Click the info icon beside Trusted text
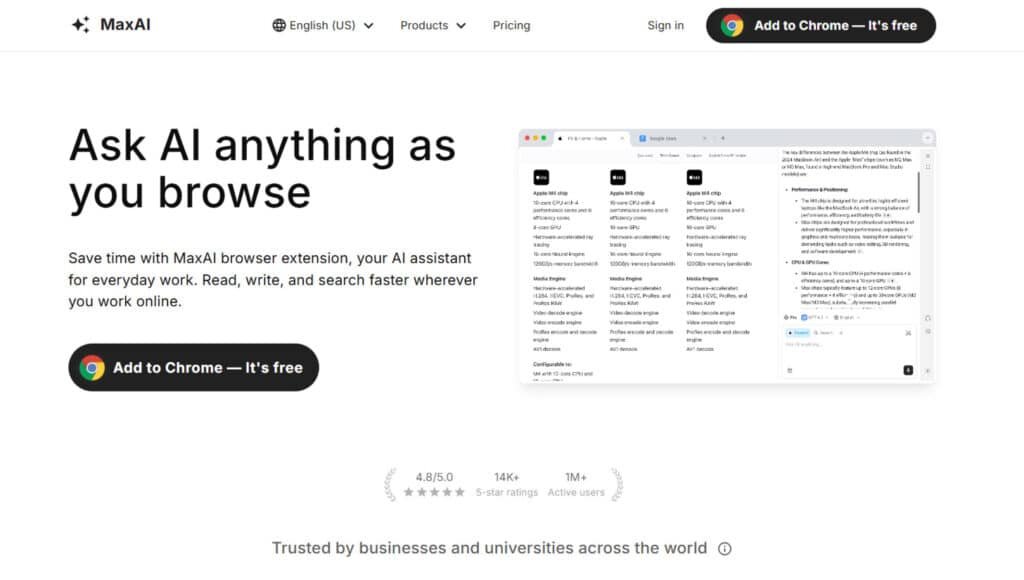Viewport: 1024px width, 580px height. [725, 548]
